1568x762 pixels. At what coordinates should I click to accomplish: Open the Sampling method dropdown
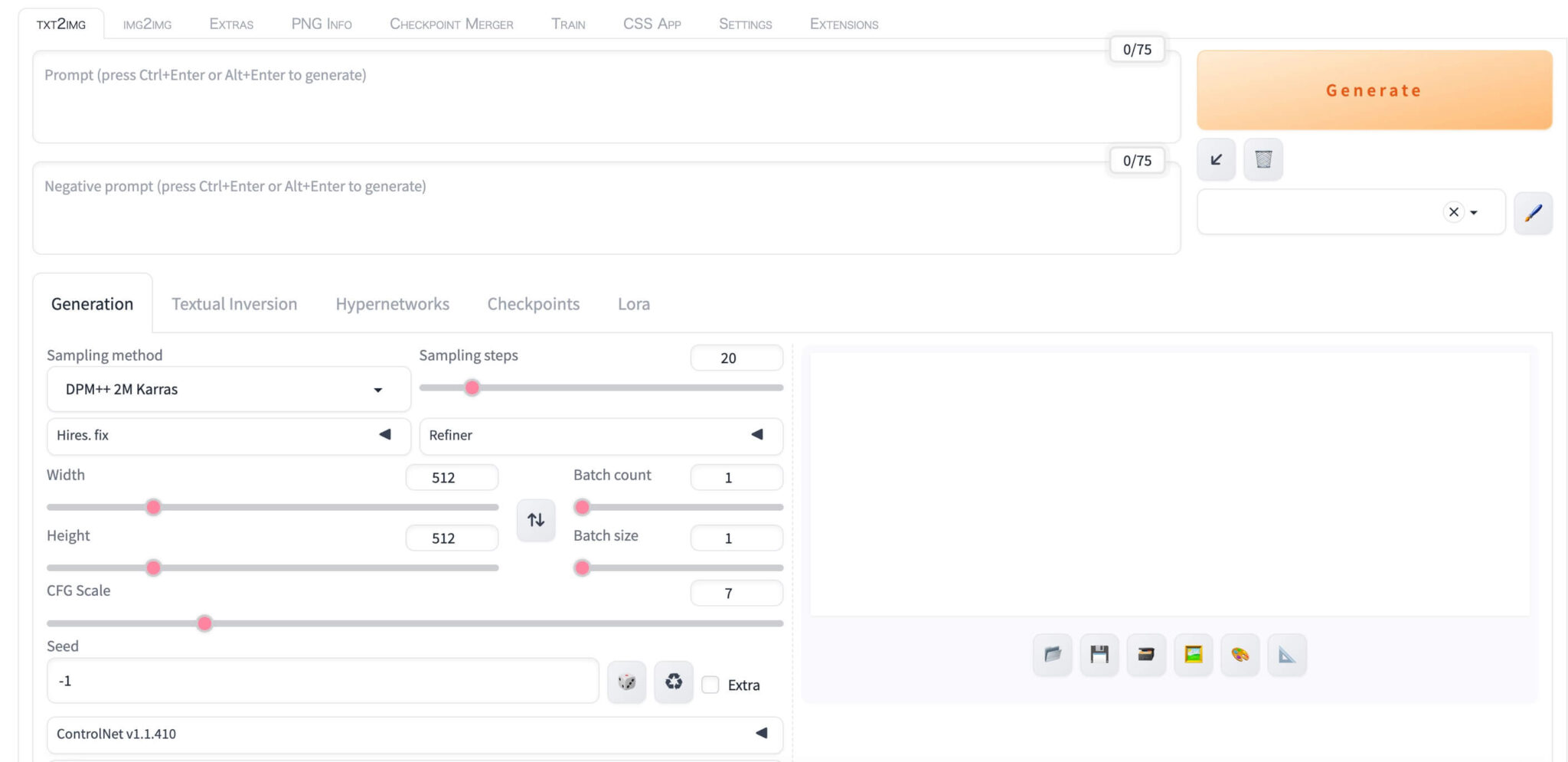[227, 389]
